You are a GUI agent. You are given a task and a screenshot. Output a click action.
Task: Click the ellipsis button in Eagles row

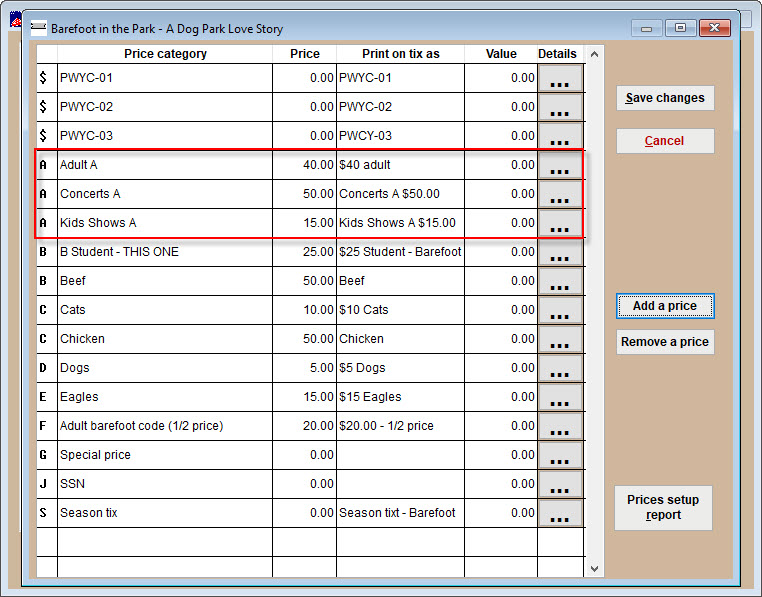(x=559, y=398)
